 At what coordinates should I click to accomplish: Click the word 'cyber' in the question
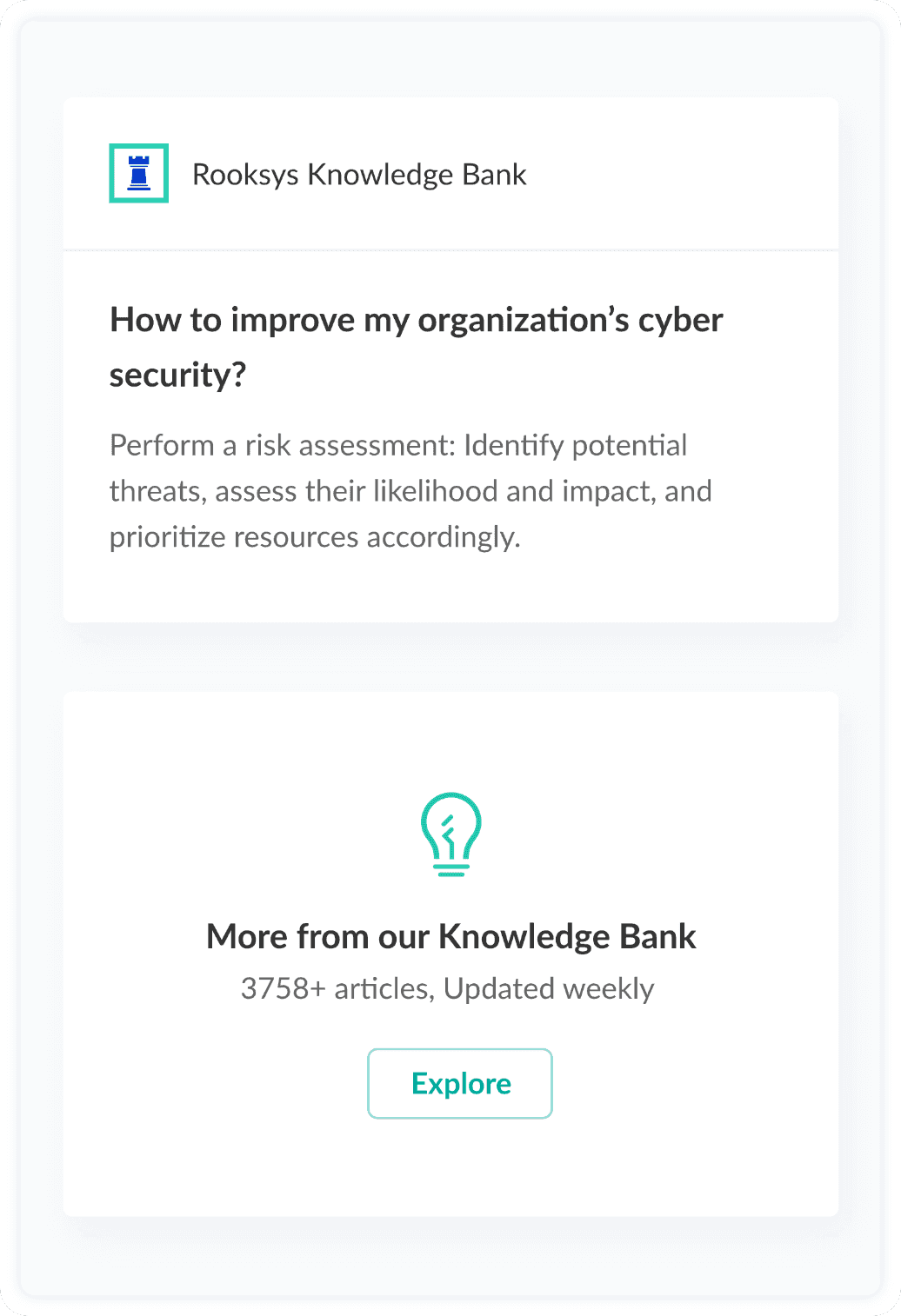(x=680, y=321)
